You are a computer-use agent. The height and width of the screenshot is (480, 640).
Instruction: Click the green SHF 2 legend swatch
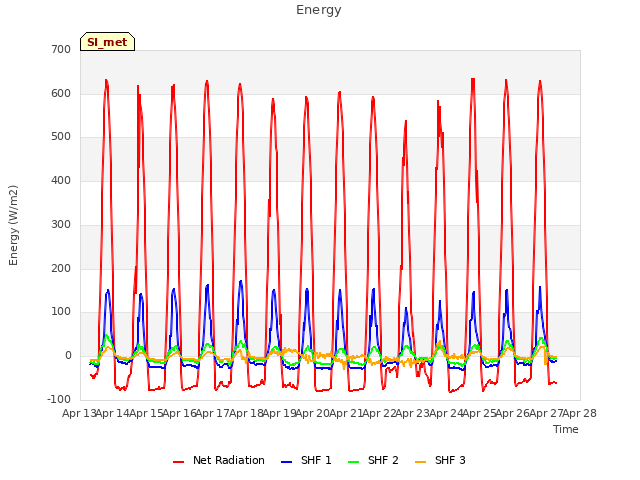tap(353, 462)
